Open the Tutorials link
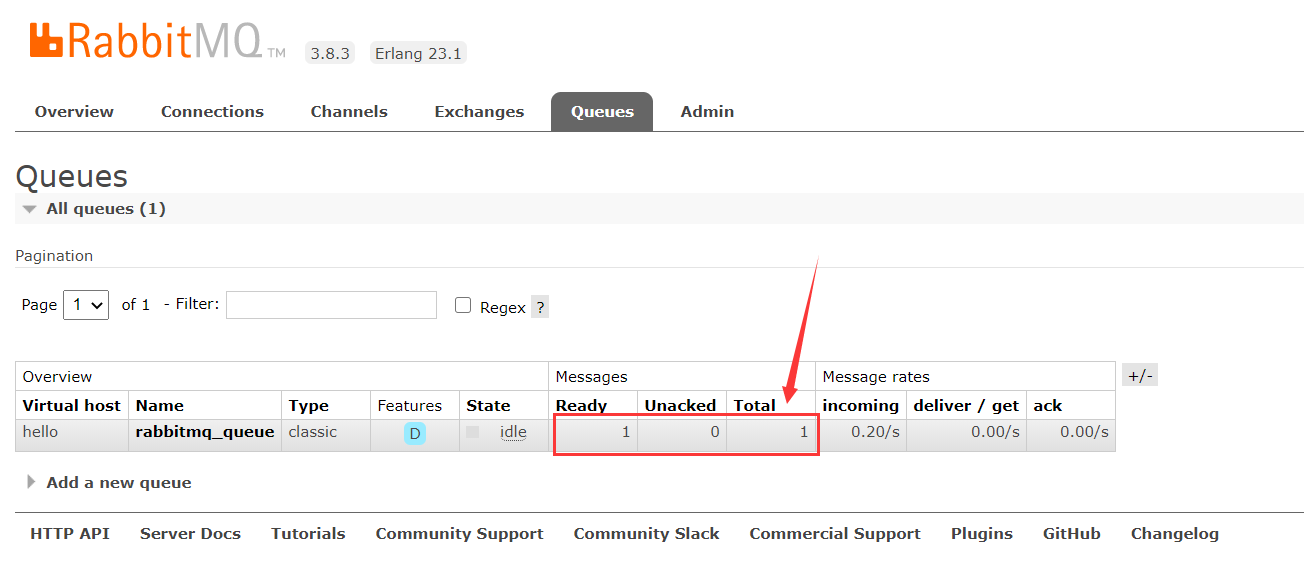The height and width of the screenshot is (585, 1304). [308, 534]
